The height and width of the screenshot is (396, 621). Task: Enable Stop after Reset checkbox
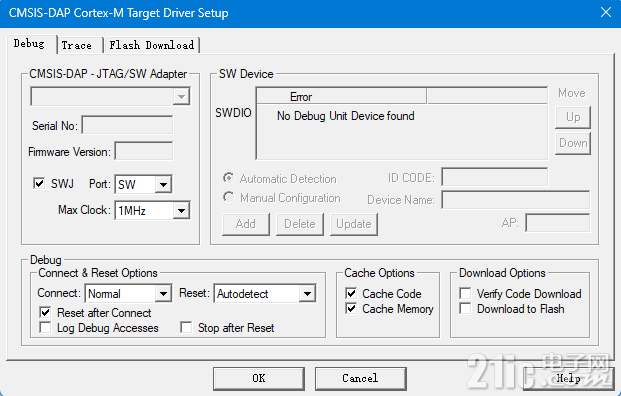186,327
